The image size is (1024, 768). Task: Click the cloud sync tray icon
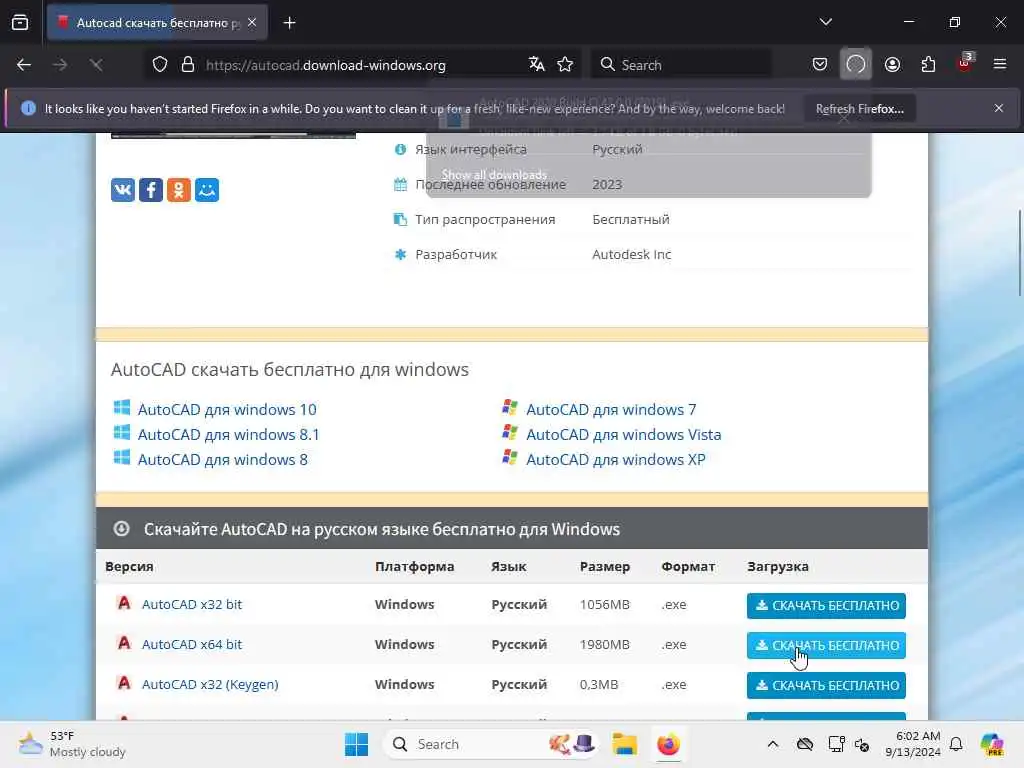(x=805, y=744)
